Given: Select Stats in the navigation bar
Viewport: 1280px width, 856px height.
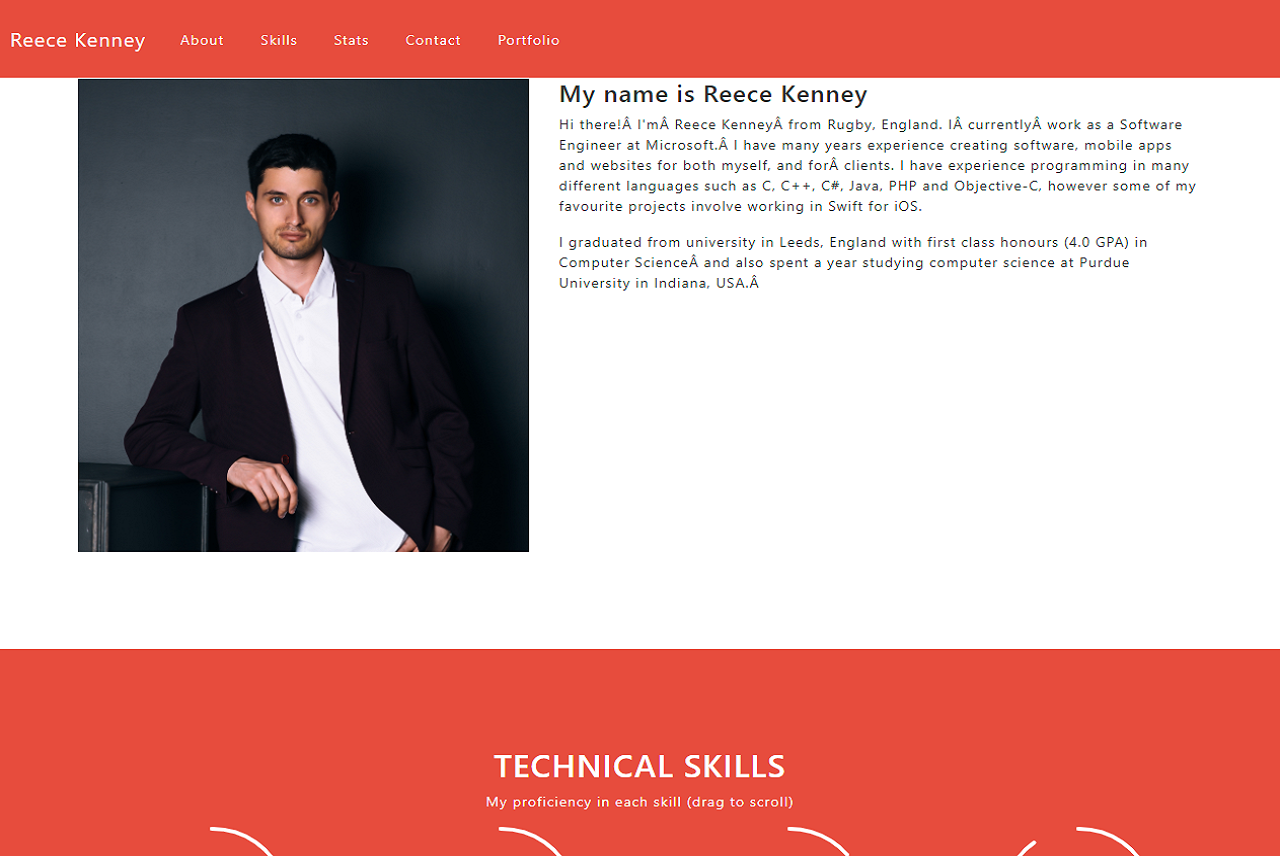Looking at the screenshot, I should (x=351, y=40).
